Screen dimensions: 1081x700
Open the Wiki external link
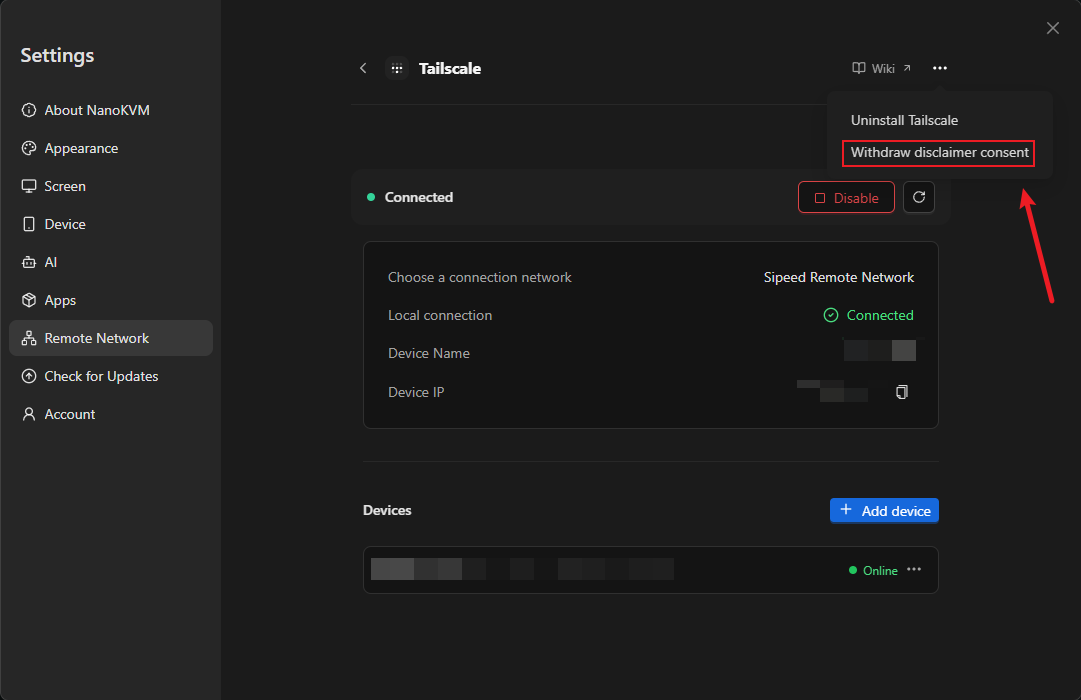click(x=882, y=68)
